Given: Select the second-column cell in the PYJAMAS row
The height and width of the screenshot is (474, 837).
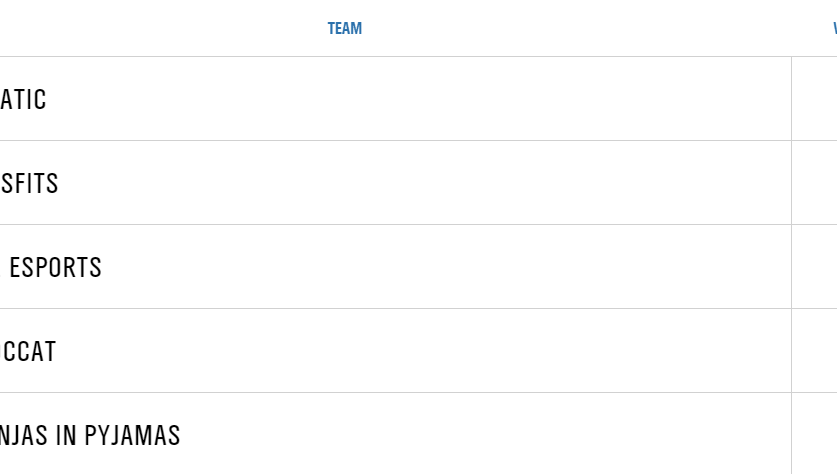Looking at the screenshot, I should [x=815, y=435].
